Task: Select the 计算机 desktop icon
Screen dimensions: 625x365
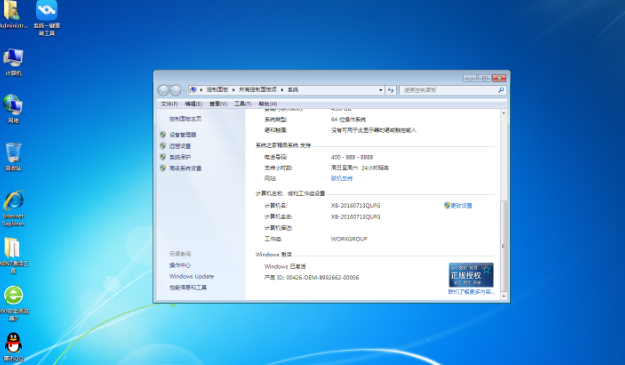Action: (13, 62)
